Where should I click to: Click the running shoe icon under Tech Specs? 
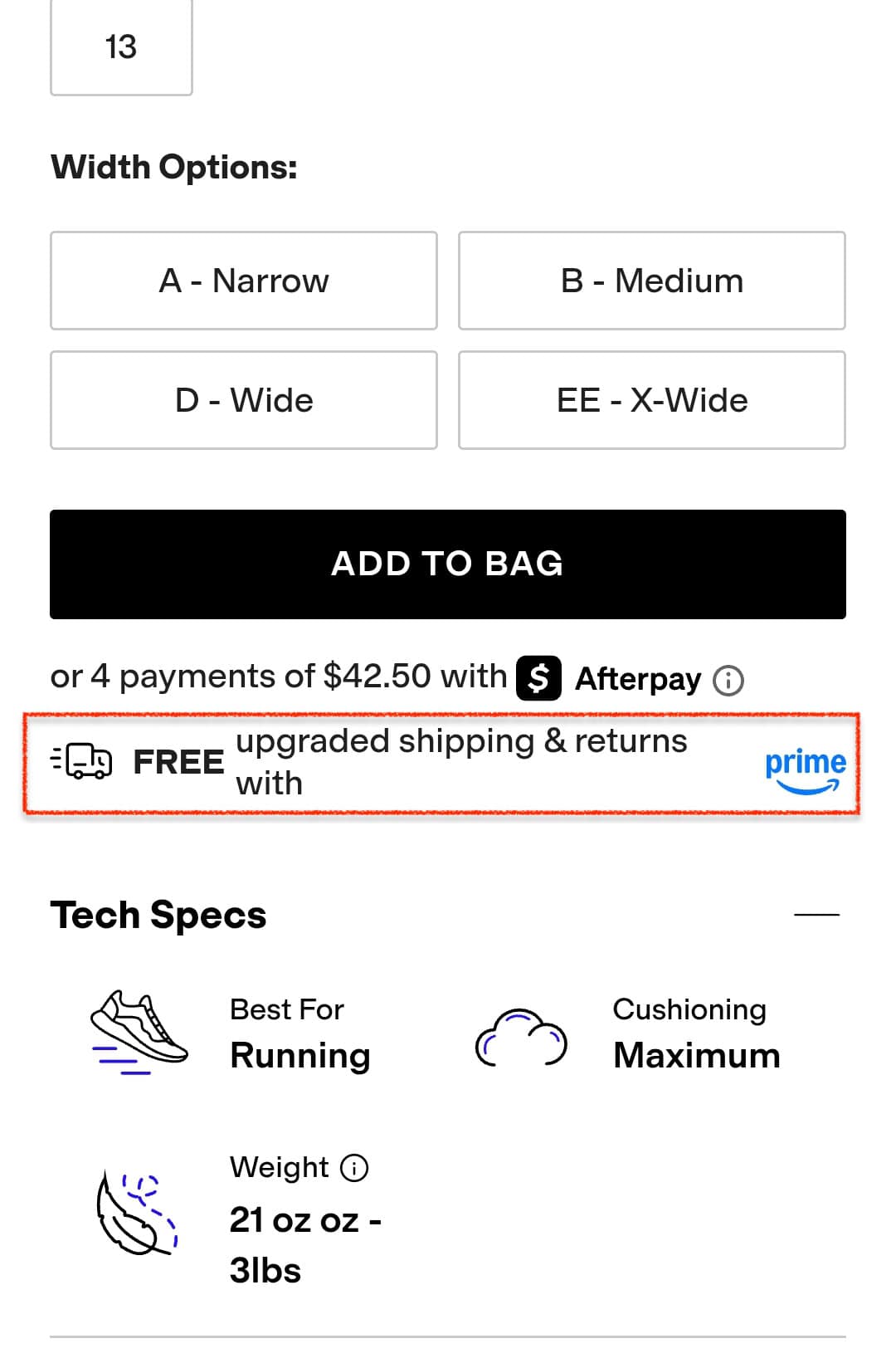click(x=139, y=1032)
